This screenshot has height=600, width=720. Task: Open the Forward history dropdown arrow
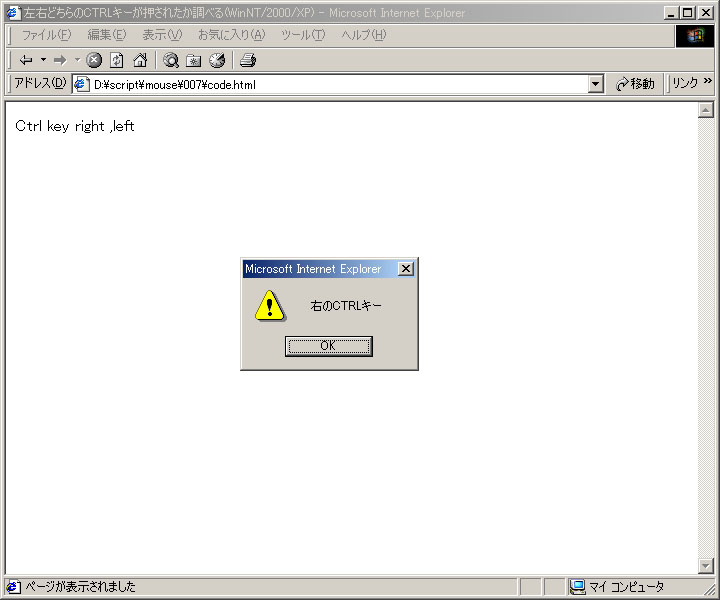77,60
